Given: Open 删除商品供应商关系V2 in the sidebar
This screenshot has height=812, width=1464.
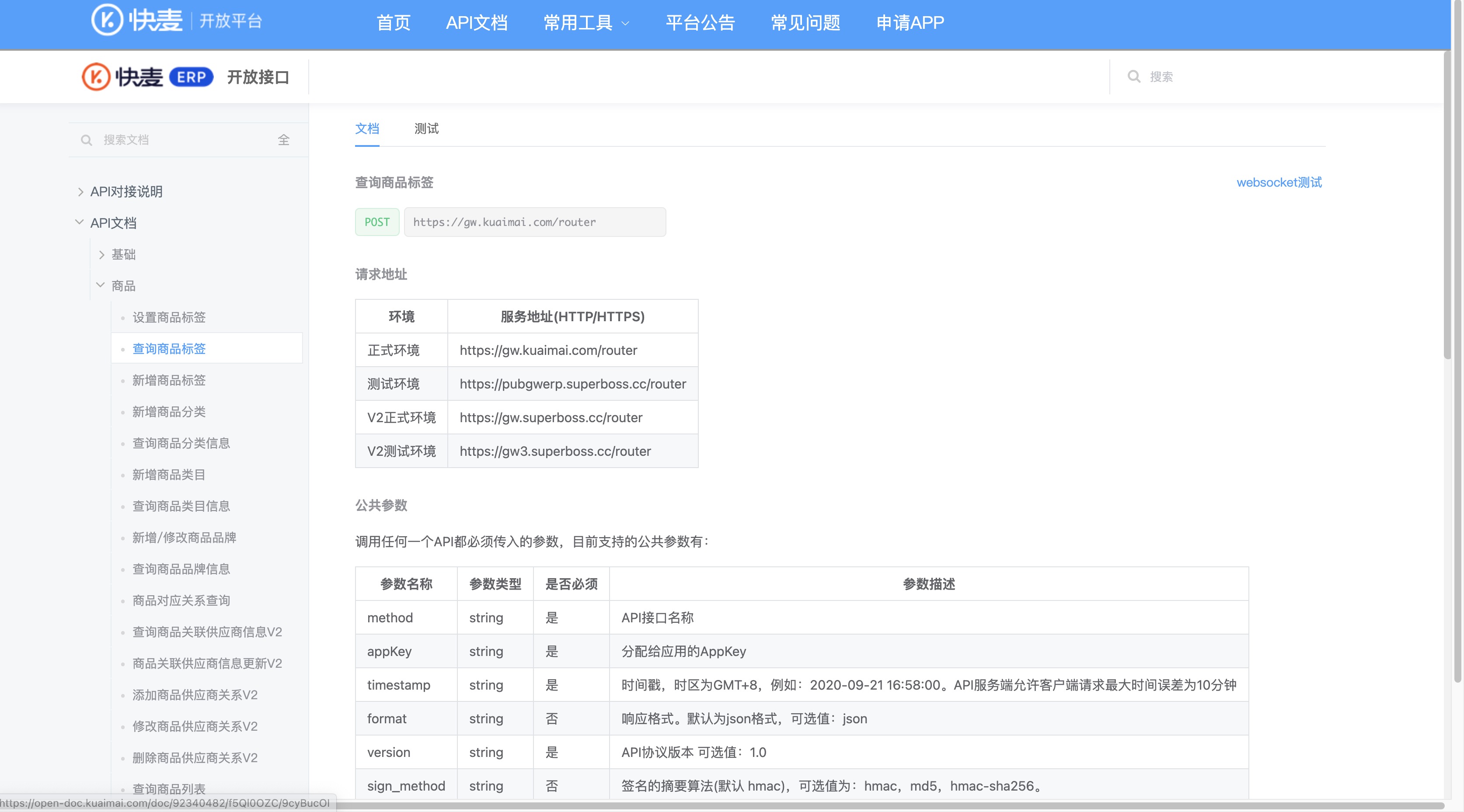Looking at the screenshot, I should tap(195, 758).
